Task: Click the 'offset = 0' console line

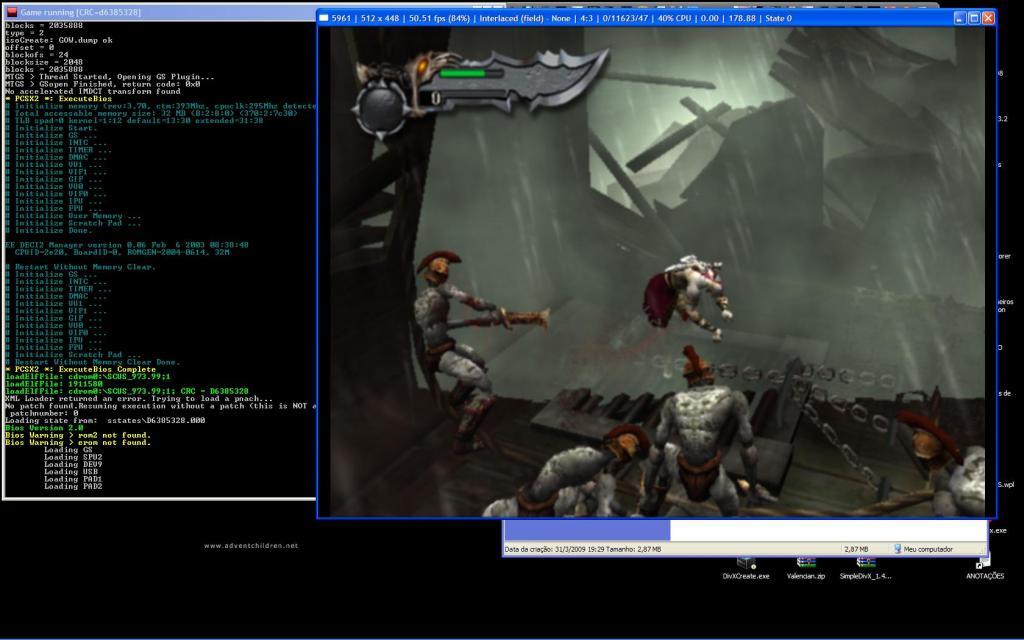Action: pyautogui.click(x=29, y=47)
